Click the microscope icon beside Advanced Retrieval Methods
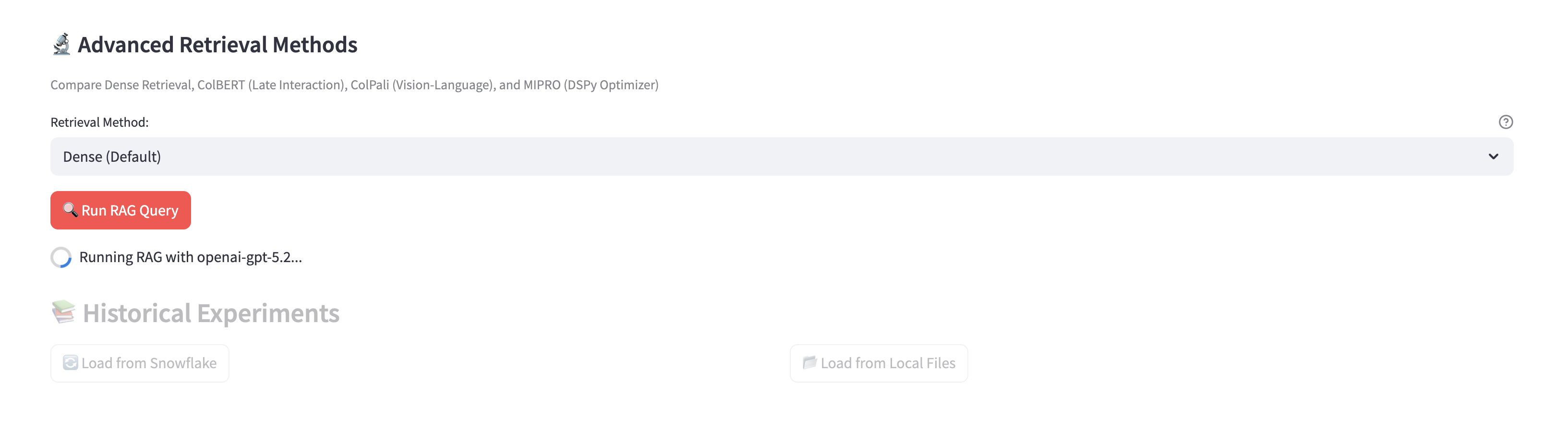The width and height of the screenshot is (1568, 421). tap(61, 45)
